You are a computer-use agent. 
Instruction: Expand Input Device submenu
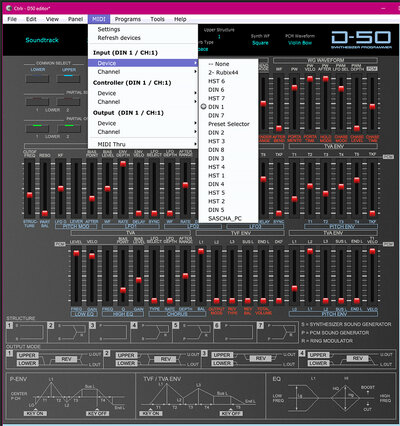(143, 63)
